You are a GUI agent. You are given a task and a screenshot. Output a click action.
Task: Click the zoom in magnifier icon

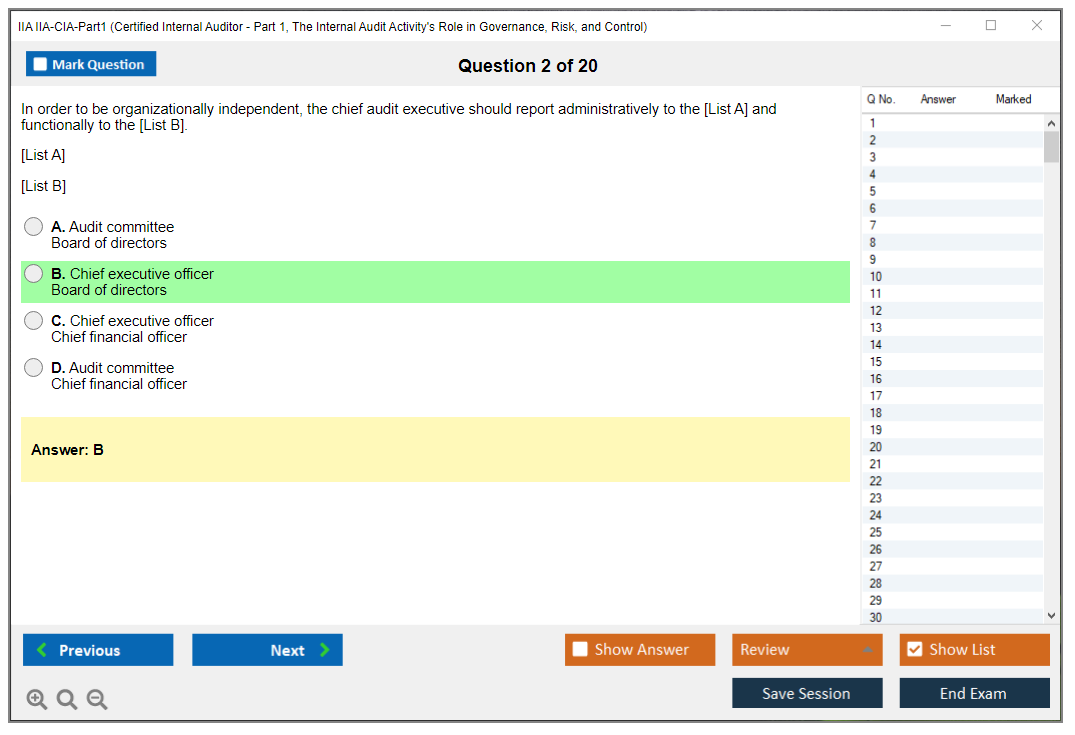point(37,700)
